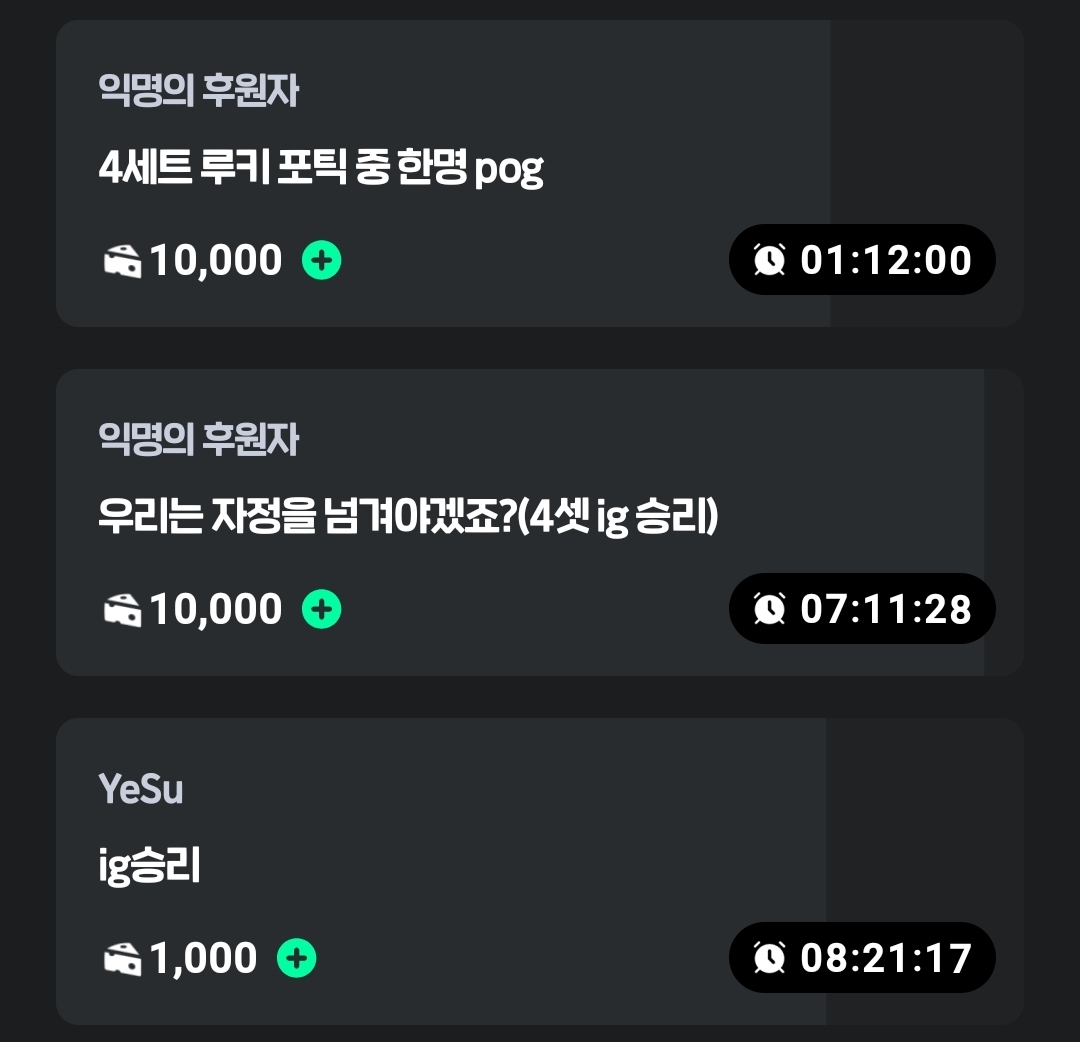Viewport: 1080px width, 1042px height.
Task: Select the 08:21:17 countdown timer badge
Action: tap(862, 957)
